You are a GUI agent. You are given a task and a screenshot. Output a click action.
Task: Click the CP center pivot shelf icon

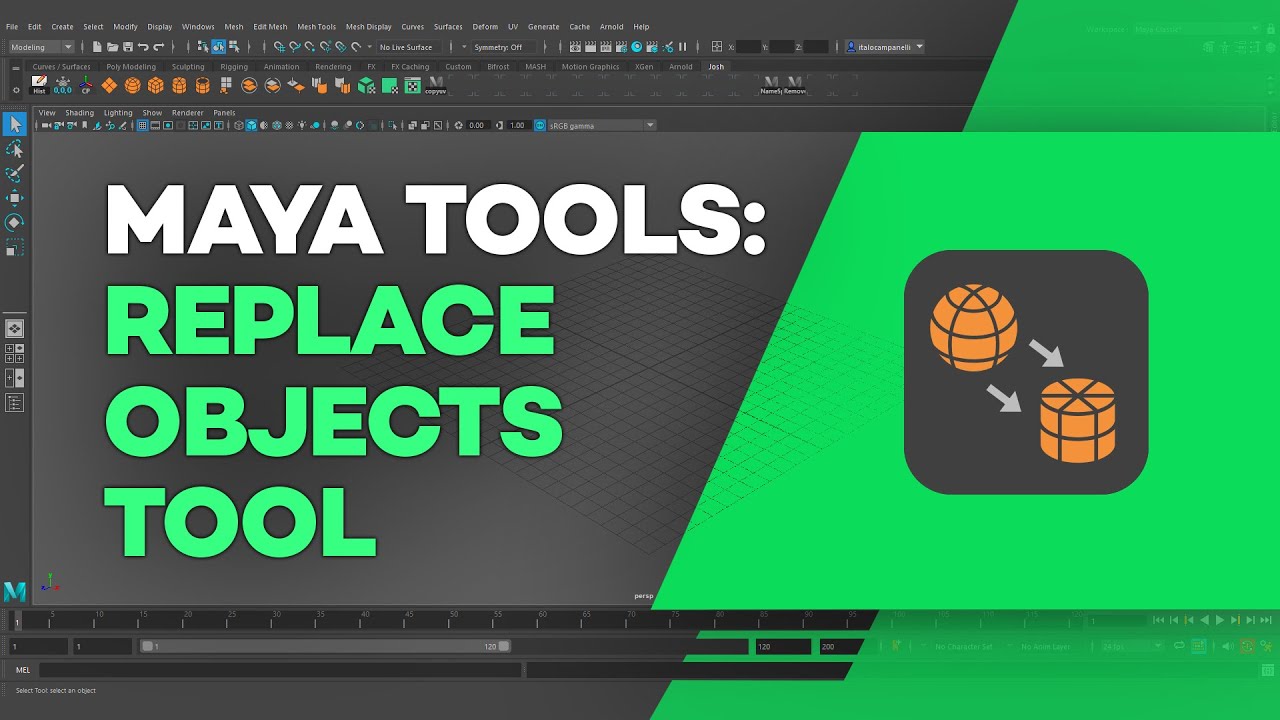click(85, 85)
